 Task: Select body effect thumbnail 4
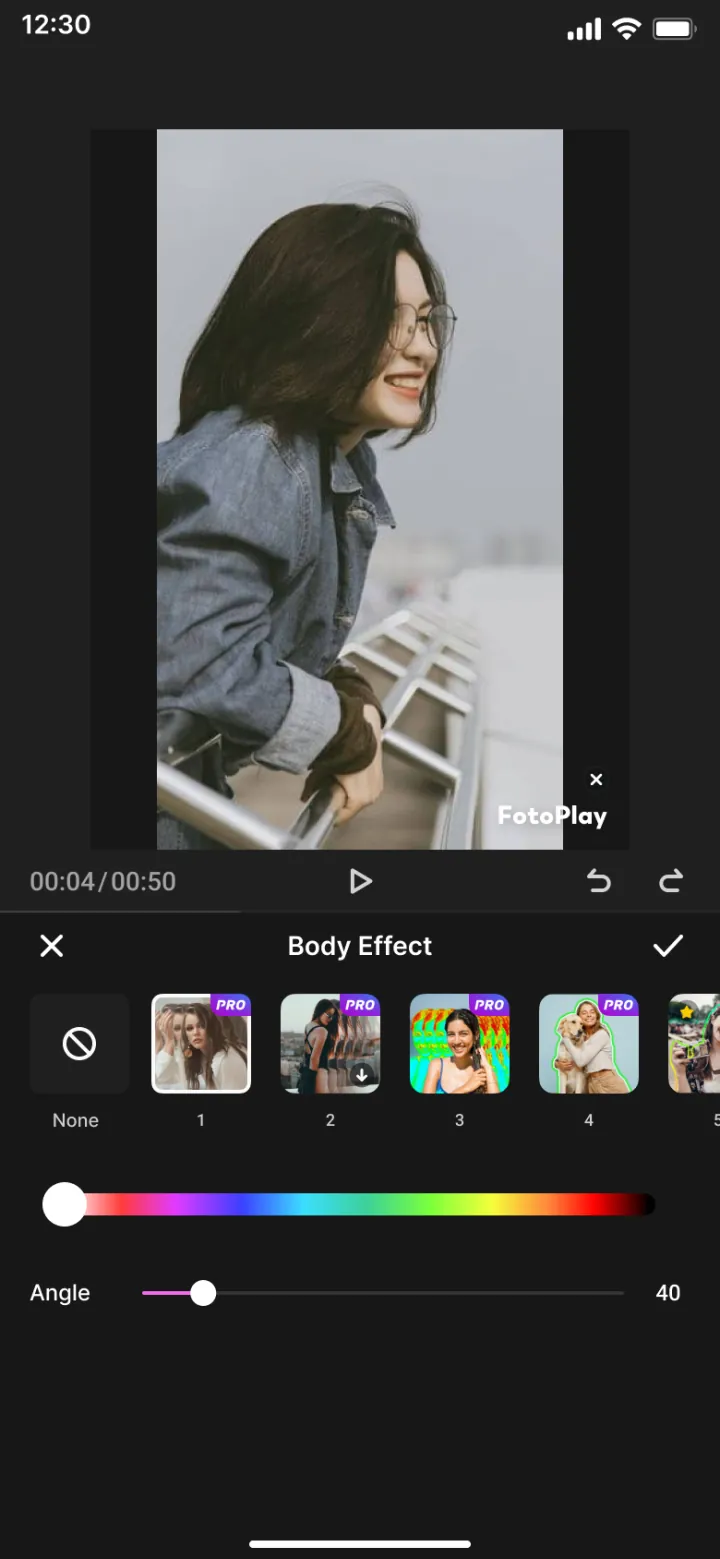tap(589, 1044)
